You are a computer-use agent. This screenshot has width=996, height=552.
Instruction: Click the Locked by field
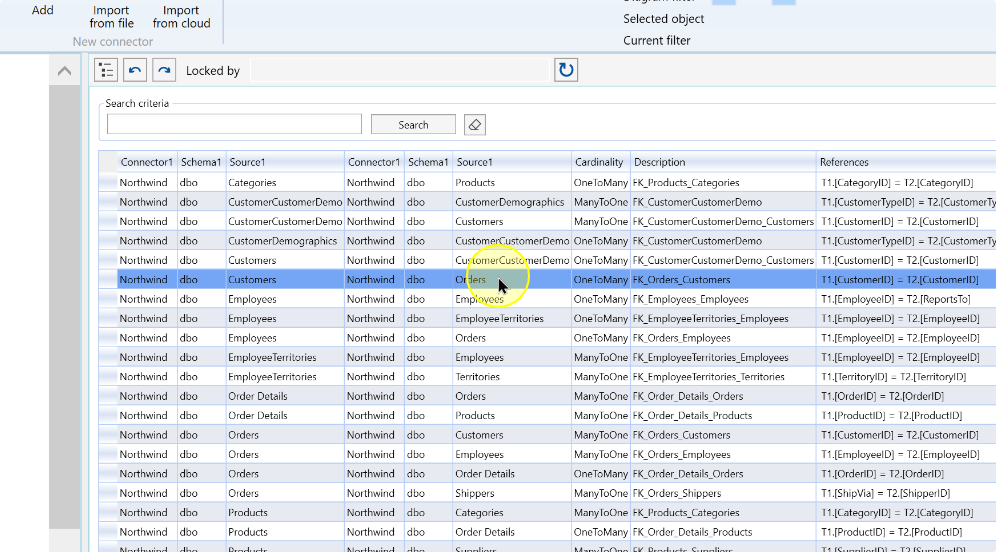click(x=400, y=70)
